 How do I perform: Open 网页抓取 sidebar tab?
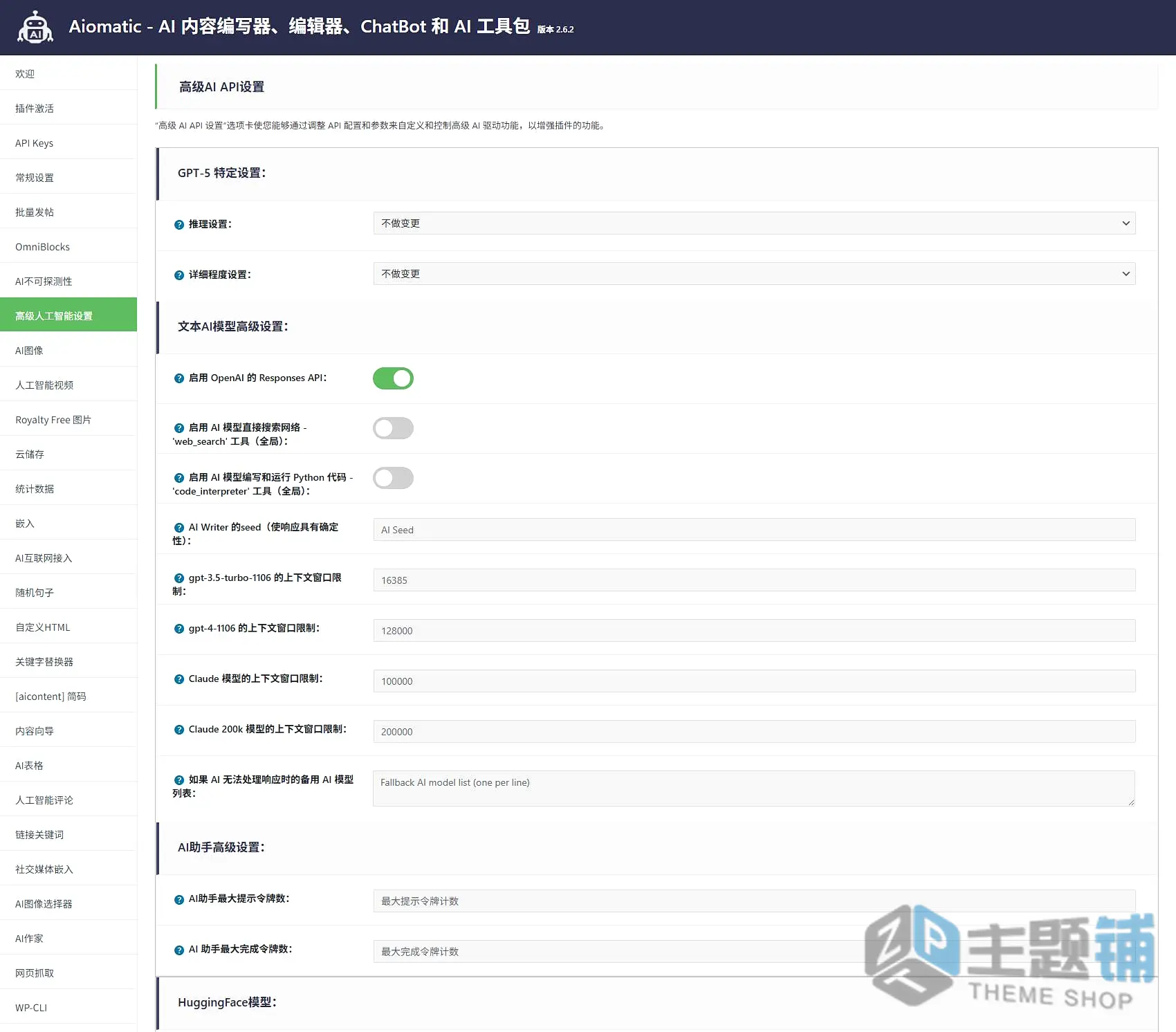[x=68, y=973]
